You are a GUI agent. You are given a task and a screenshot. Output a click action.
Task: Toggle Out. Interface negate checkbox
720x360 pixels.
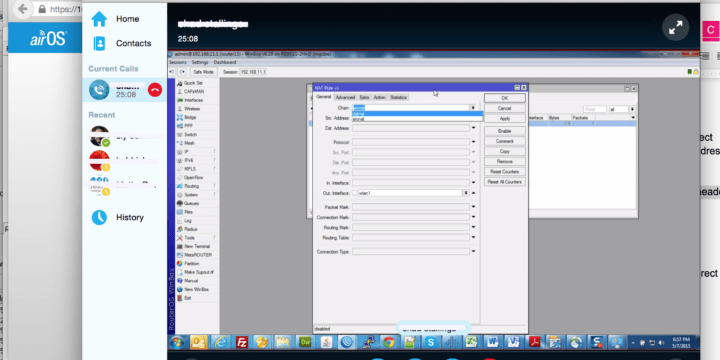pos(354,193)
